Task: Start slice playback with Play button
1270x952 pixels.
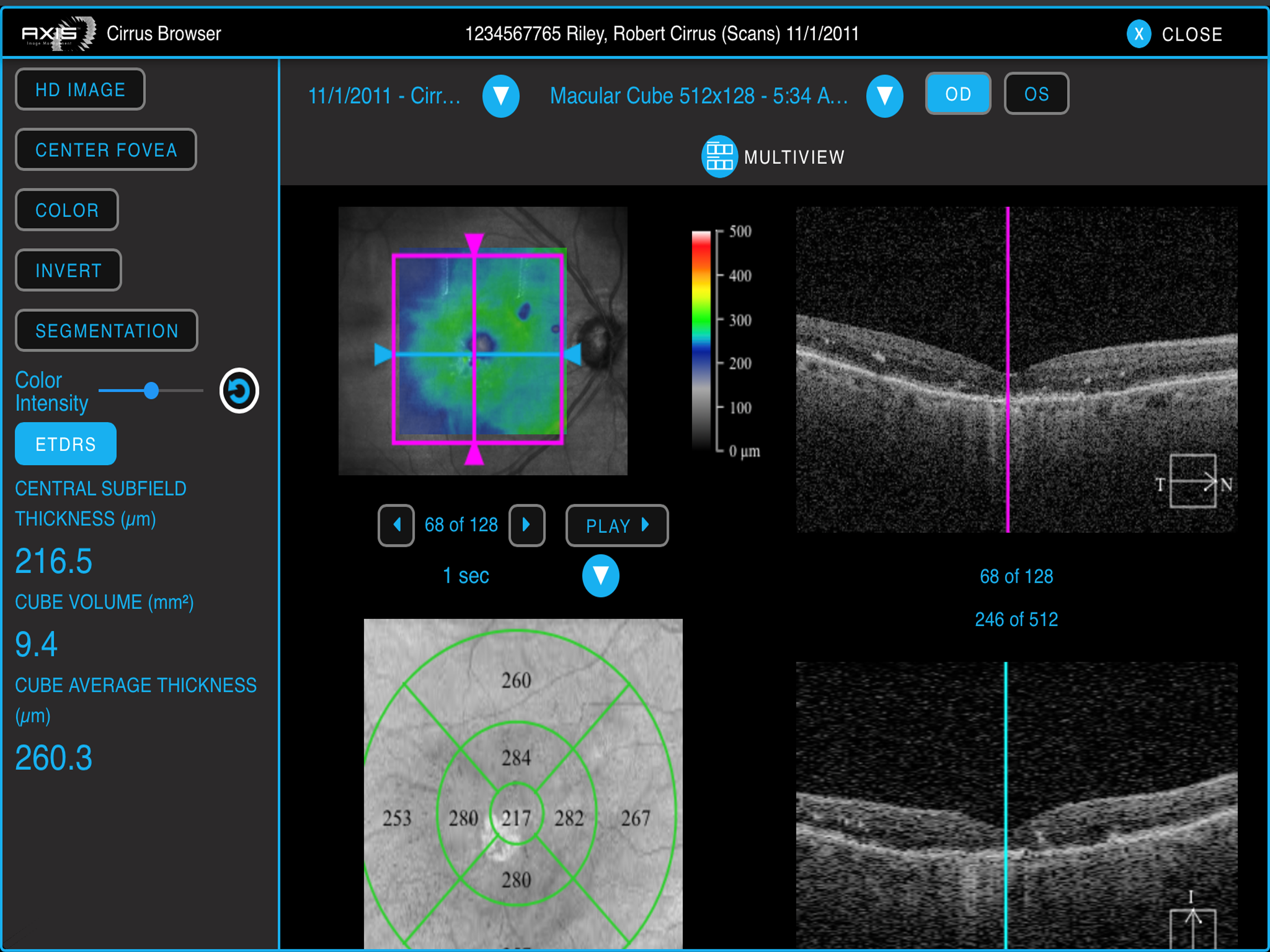Action: (x=616, y=525)
